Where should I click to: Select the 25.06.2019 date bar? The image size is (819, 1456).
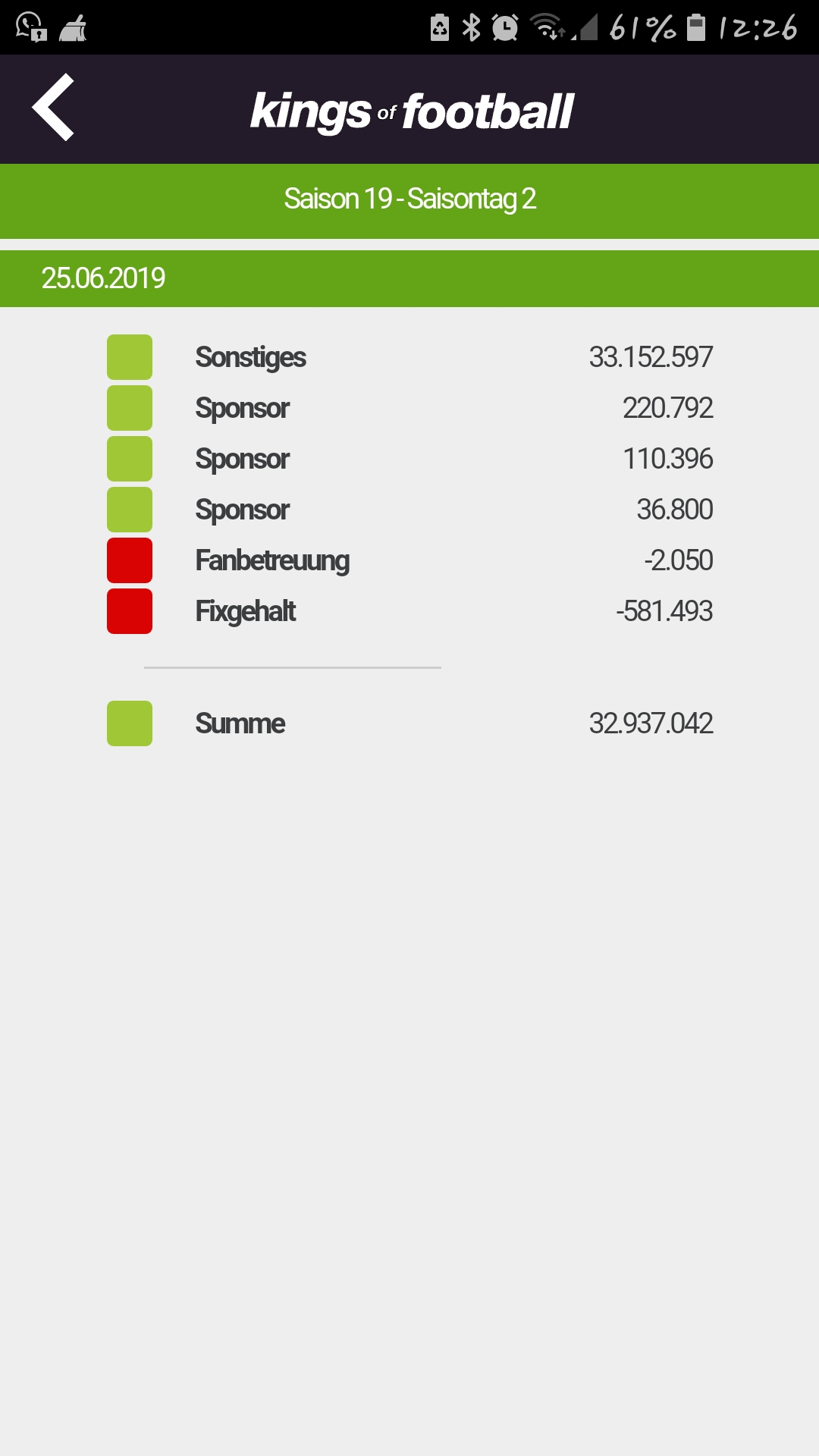pyautogui.click(x=409, y=278)
